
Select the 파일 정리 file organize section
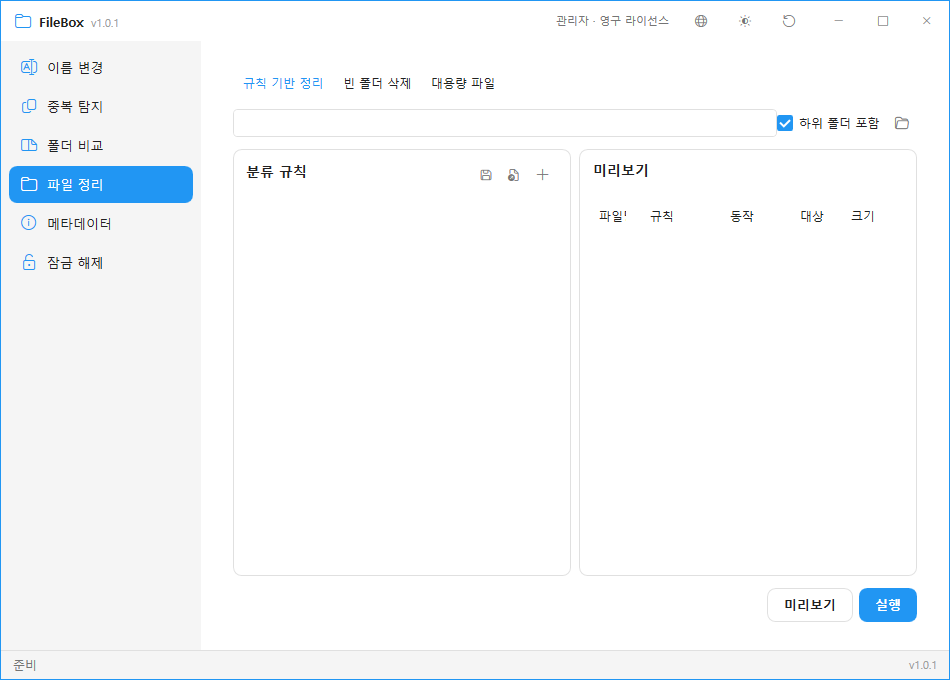(x=101, y=184)
